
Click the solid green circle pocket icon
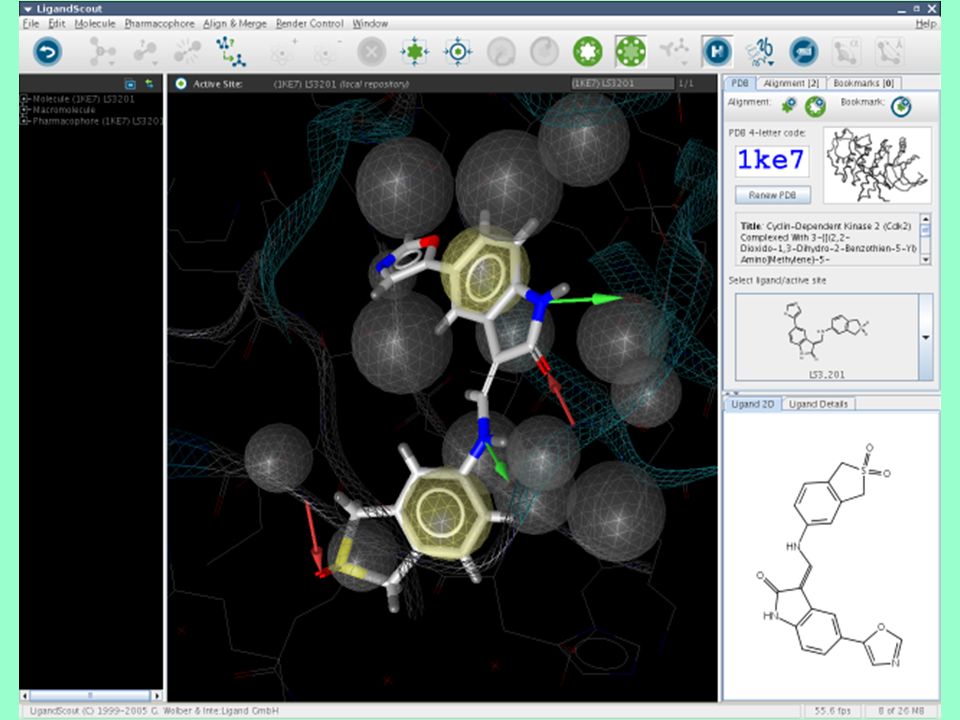tap(588, 51)
